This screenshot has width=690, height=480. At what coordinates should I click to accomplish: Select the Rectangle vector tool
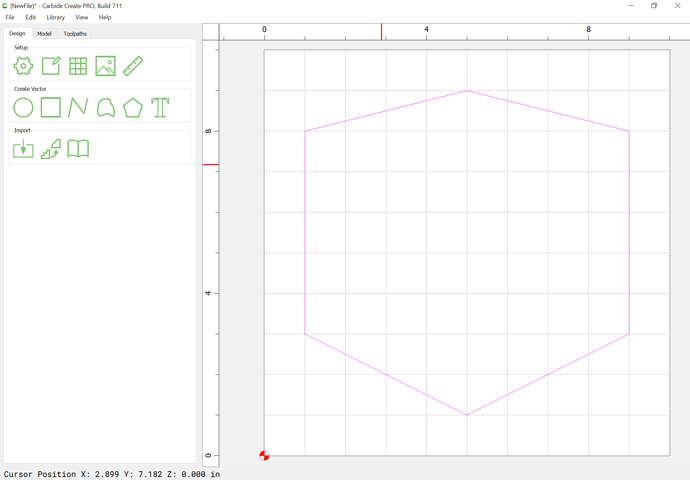pos(51,107)
